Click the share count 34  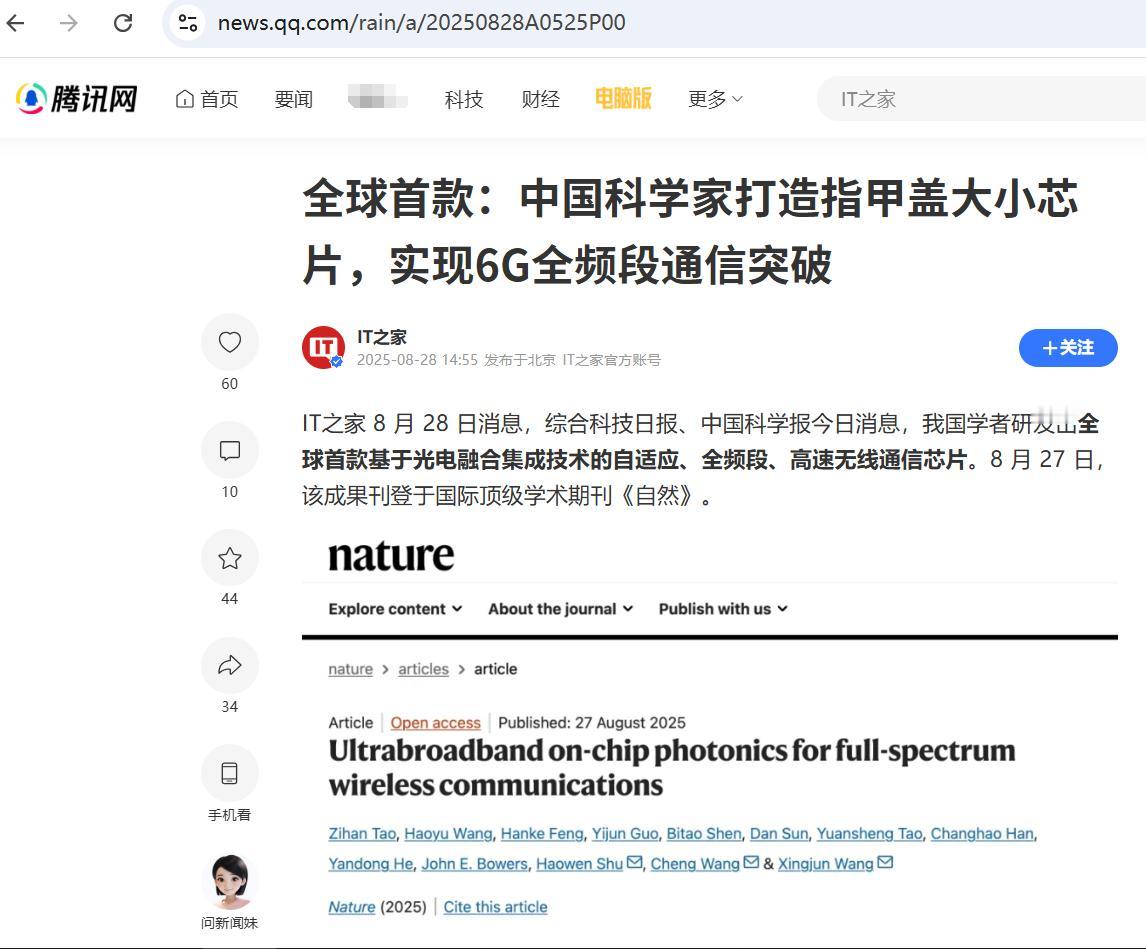pyautogui.click(x=229, y=707)
